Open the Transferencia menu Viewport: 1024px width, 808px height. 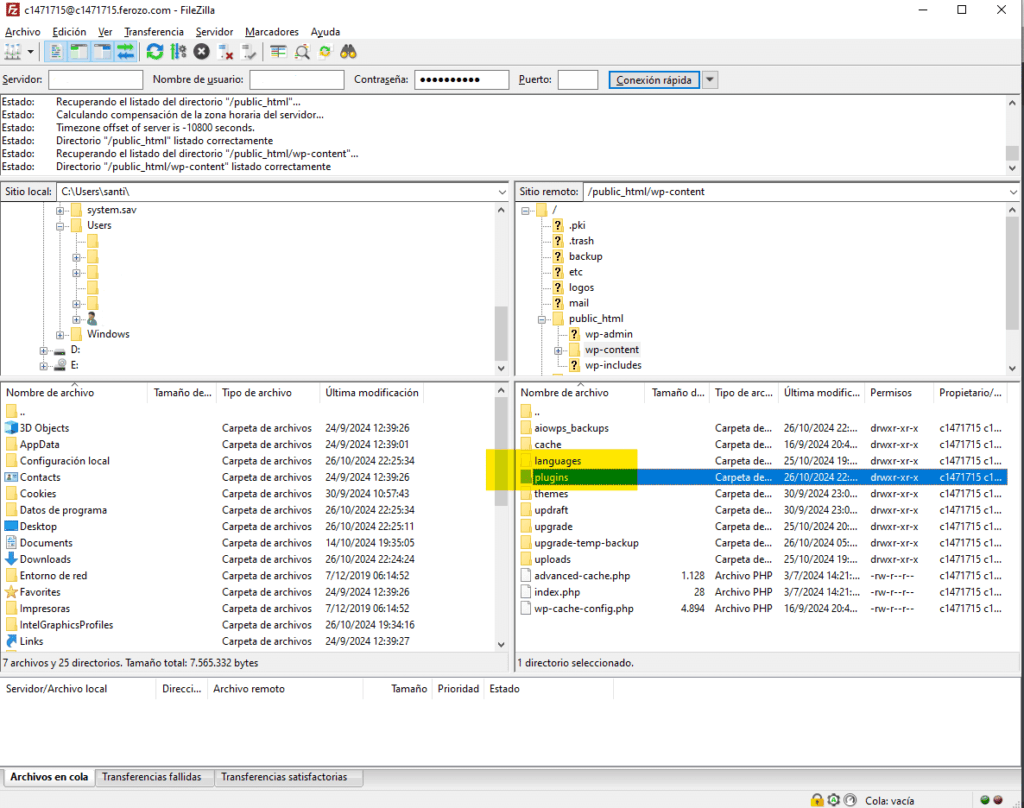click(153, 31)
